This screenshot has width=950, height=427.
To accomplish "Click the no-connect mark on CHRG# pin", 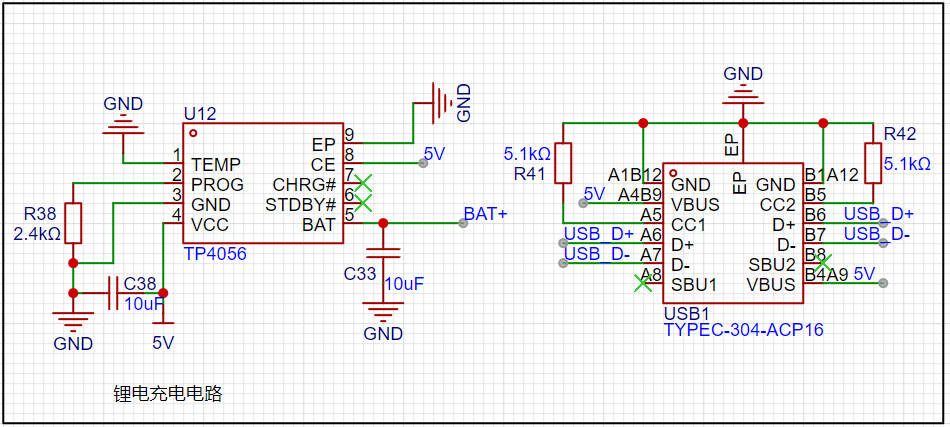I will click(362, 182).
